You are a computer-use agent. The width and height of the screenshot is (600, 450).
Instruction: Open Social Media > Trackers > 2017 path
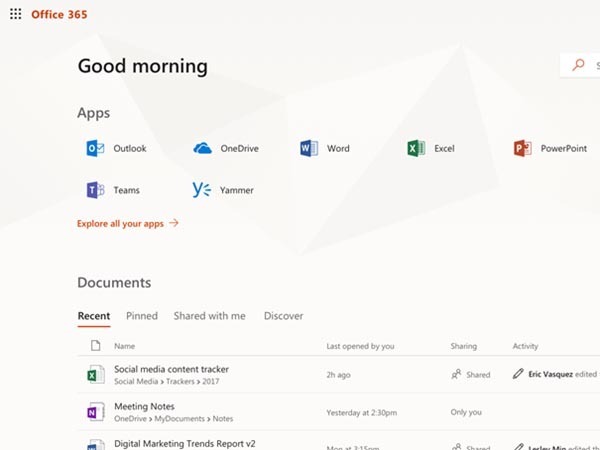tap(166, 382)
